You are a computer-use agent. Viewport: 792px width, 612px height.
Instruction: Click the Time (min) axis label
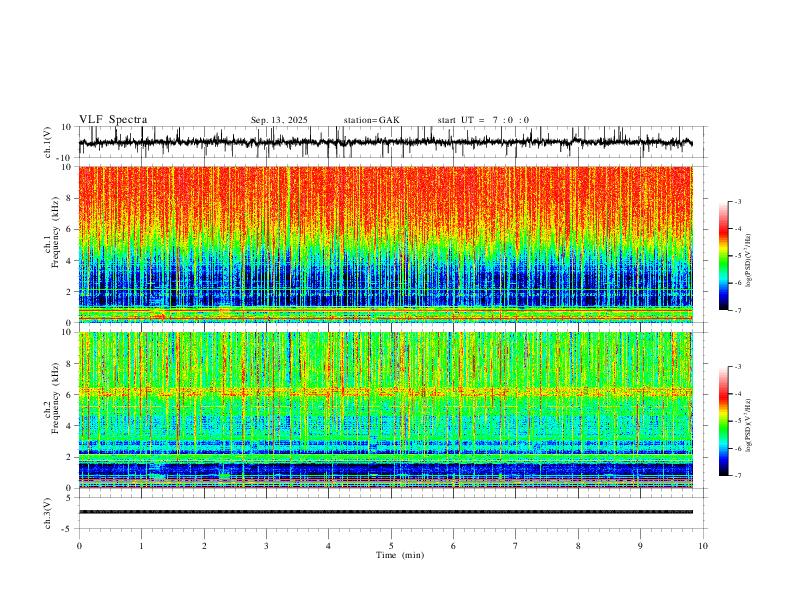[400, 555]
